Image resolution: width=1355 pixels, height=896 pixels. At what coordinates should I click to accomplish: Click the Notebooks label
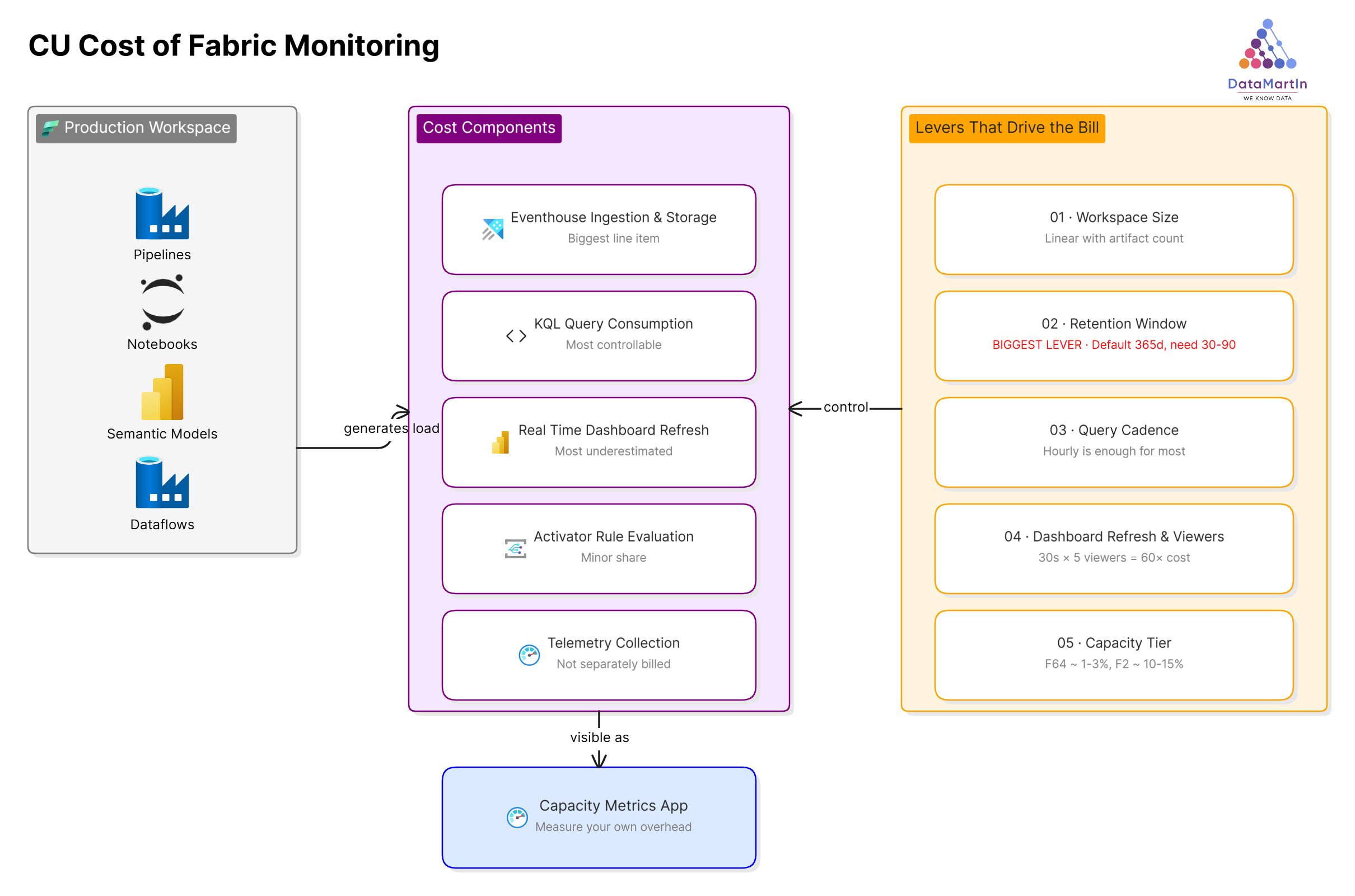[x=162, y=344]
